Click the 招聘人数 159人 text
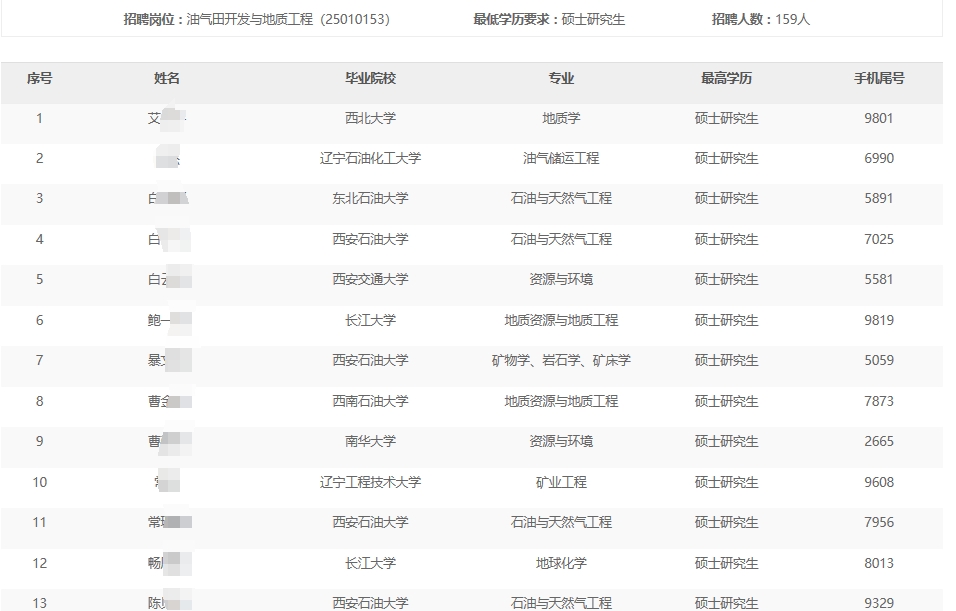This screenshot has width=956, height=611. tap(761, 19)
